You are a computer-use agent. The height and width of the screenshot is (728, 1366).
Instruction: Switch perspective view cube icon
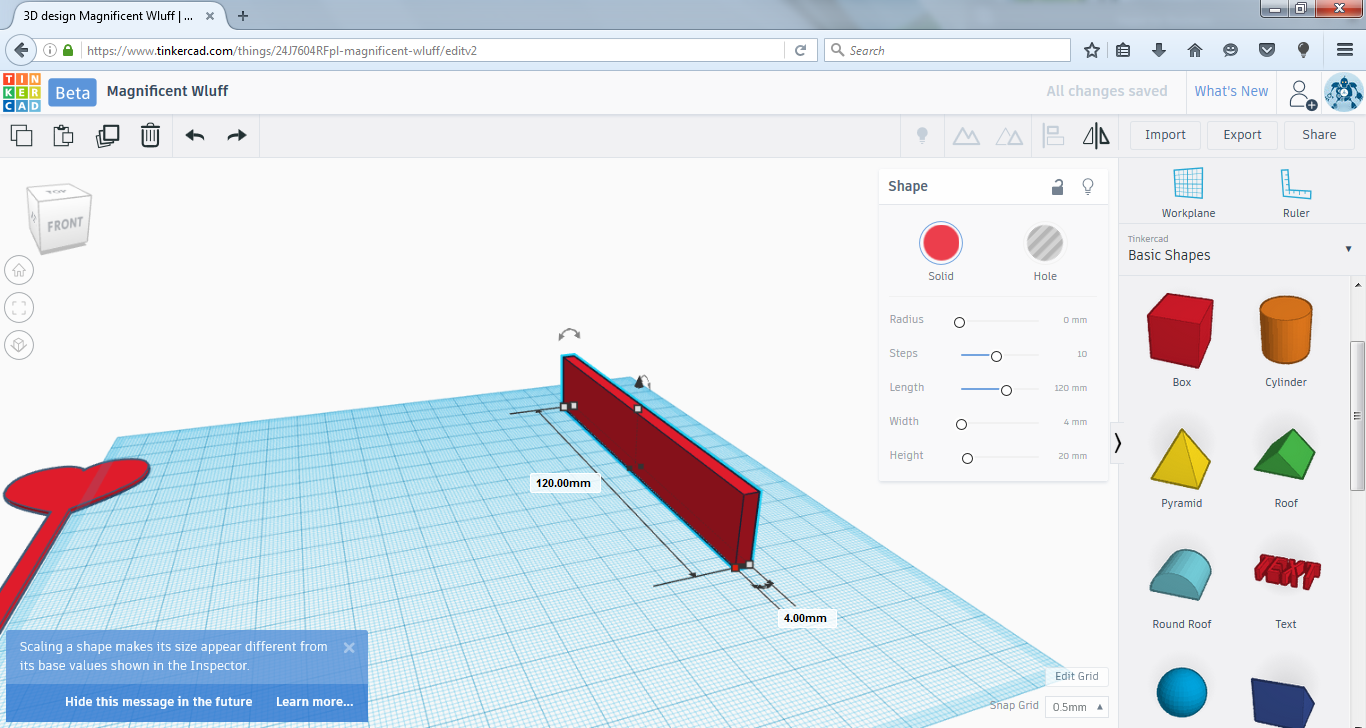click(x=19, y=345)
